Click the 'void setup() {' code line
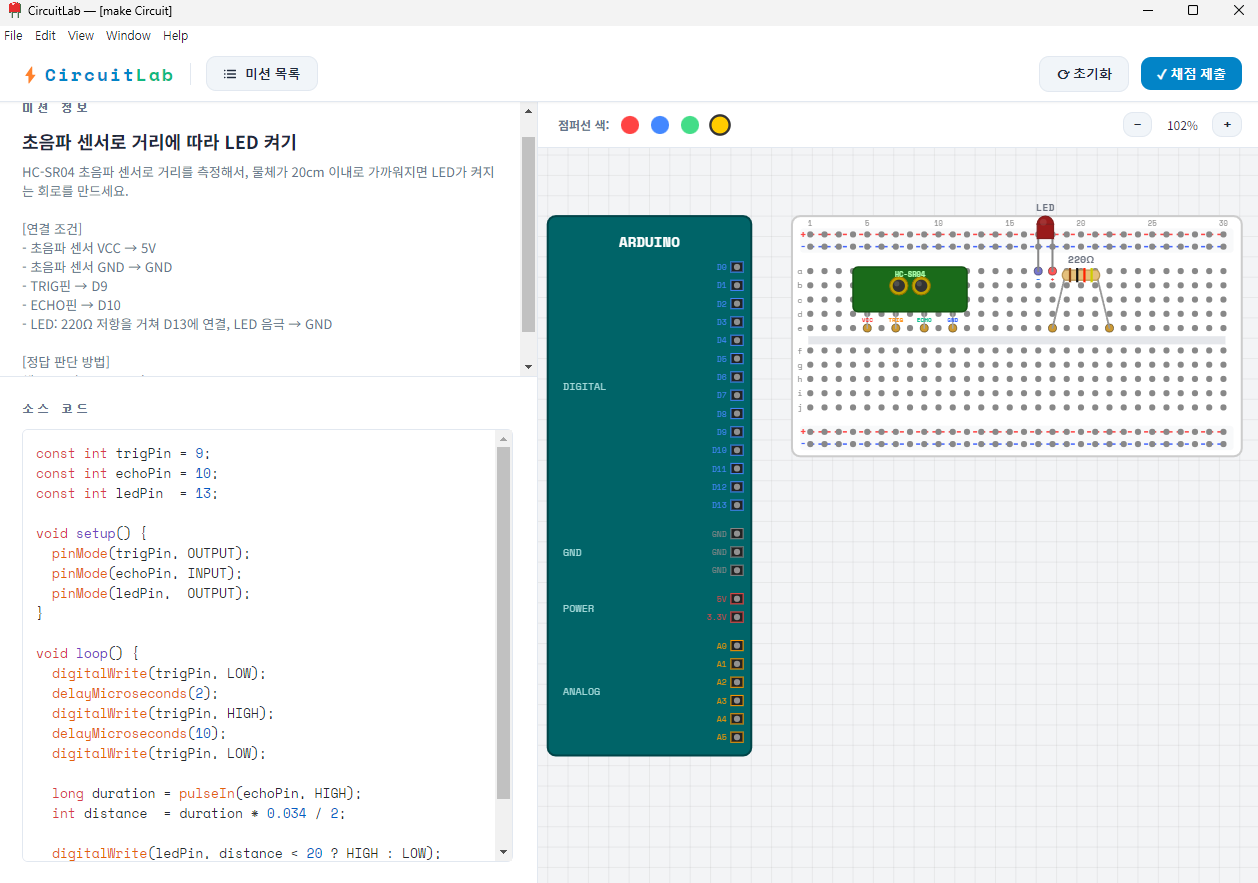The image size is (1258, 883). [x=92, y=533]
